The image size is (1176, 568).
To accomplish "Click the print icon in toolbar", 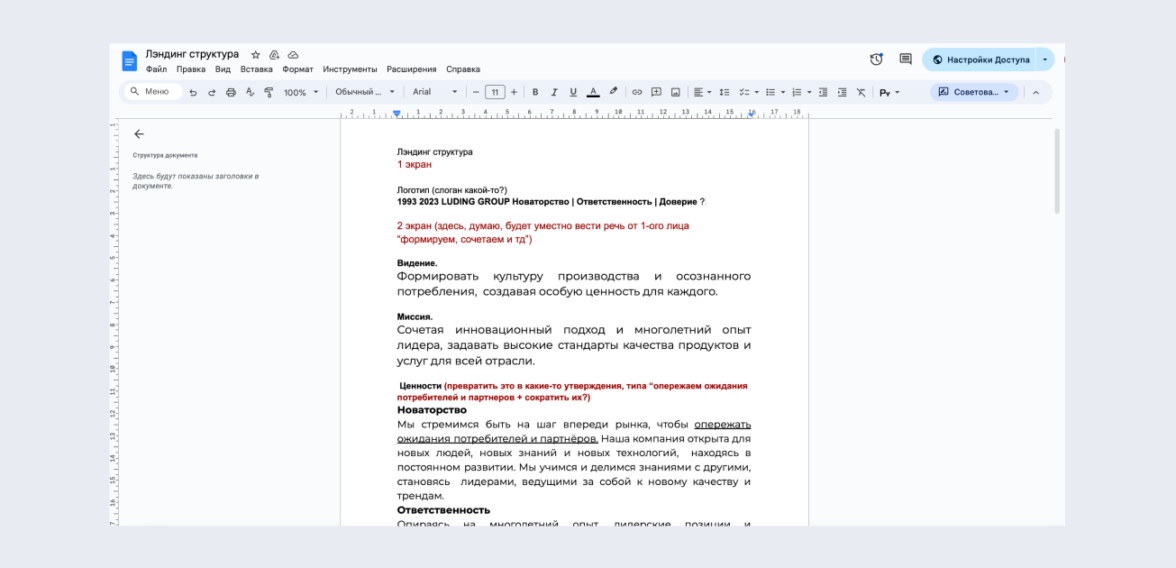I will point(231,92).
